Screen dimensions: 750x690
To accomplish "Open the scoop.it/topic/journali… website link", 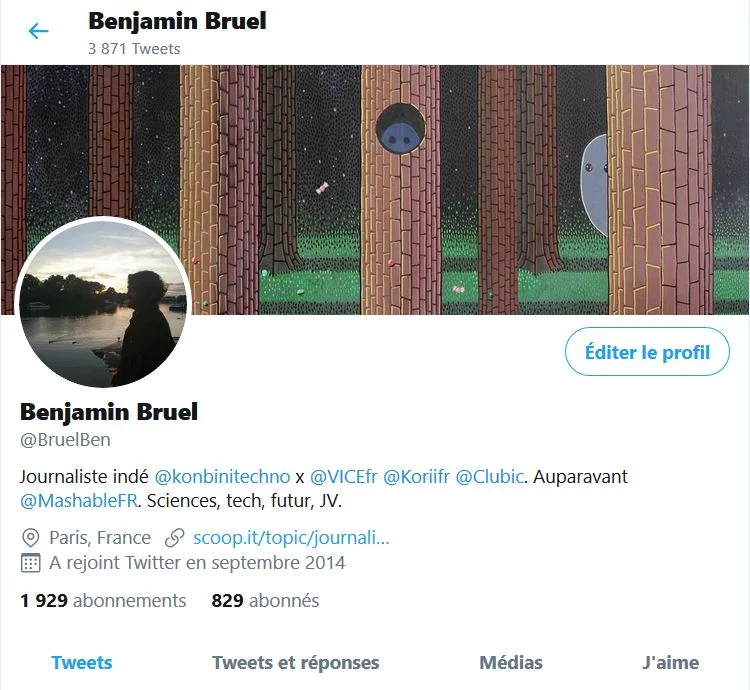I will tap(291, 538).
